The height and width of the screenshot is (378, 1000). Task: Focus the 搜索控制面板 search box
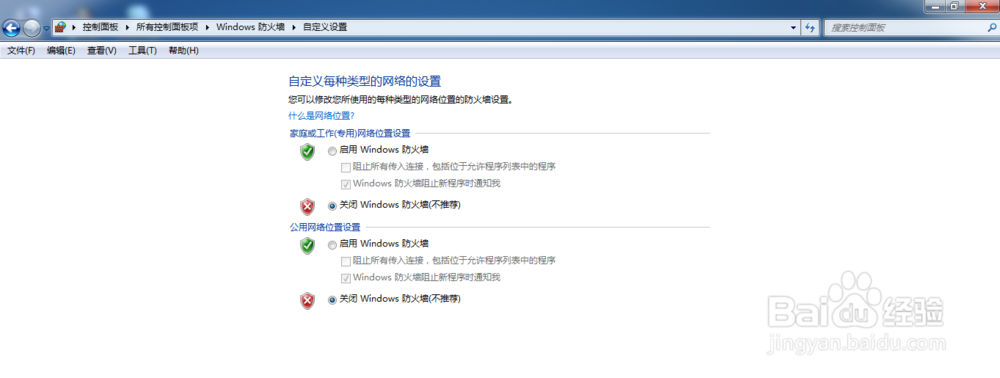906,27
